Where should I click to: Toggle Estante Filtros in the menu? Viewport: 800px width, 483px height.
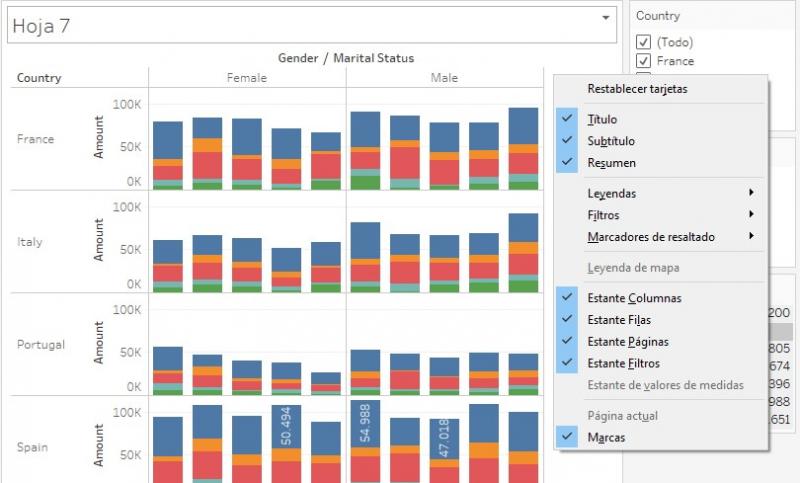(x=624, y=364)
